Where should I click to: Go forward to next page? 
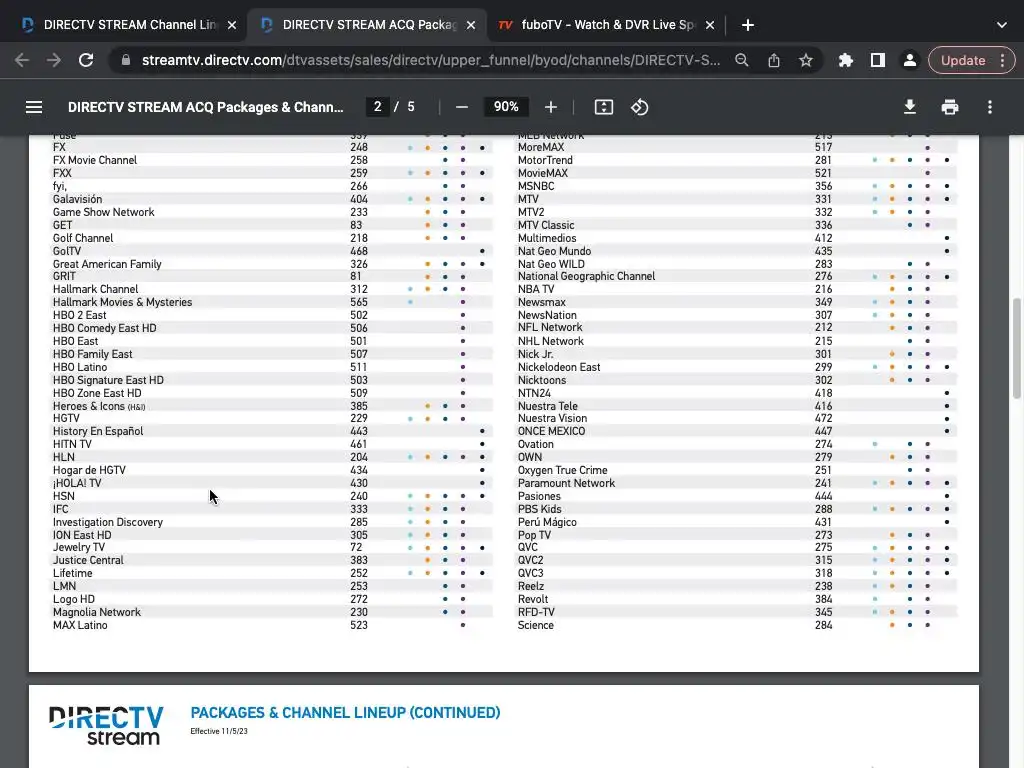(x=54, y=60)
